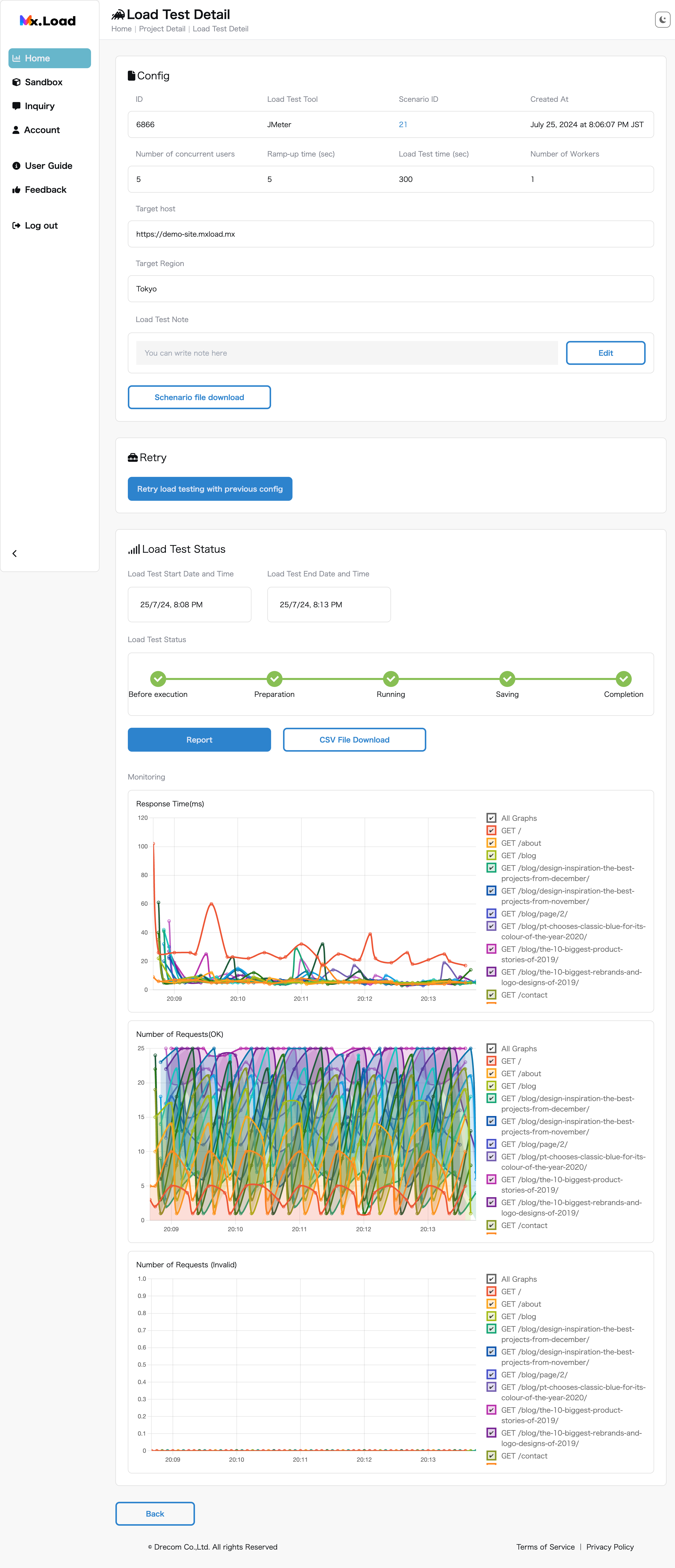
Task: Collapse the sidebar with chevron
Action: click(x=15, y=553)
